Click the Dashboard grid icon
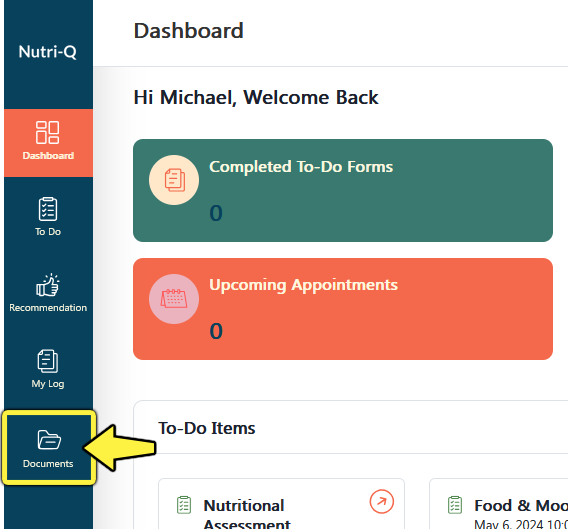Screen dimensions: 568x529 click(x=48, y=132)
